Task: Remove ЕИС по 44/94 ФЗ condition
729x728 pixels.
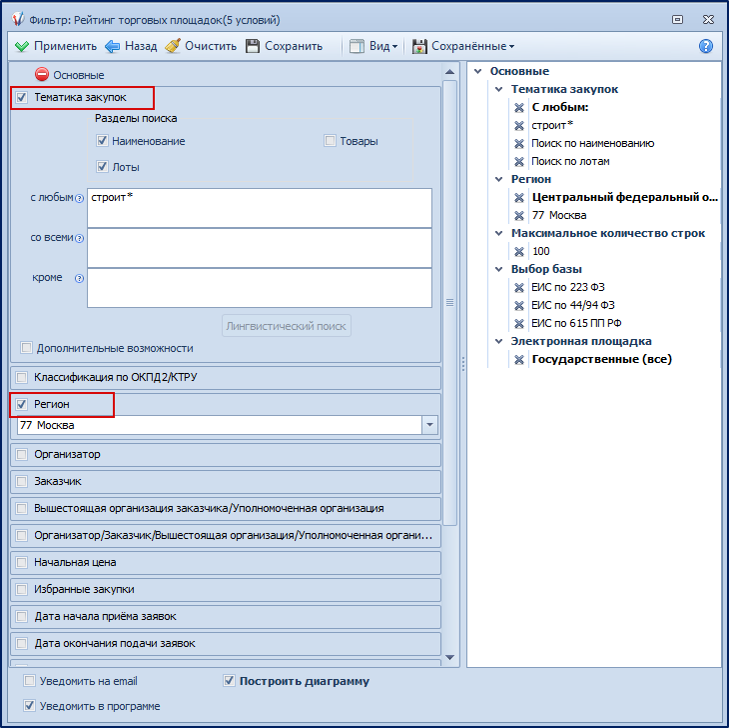Action: point(519,306)
